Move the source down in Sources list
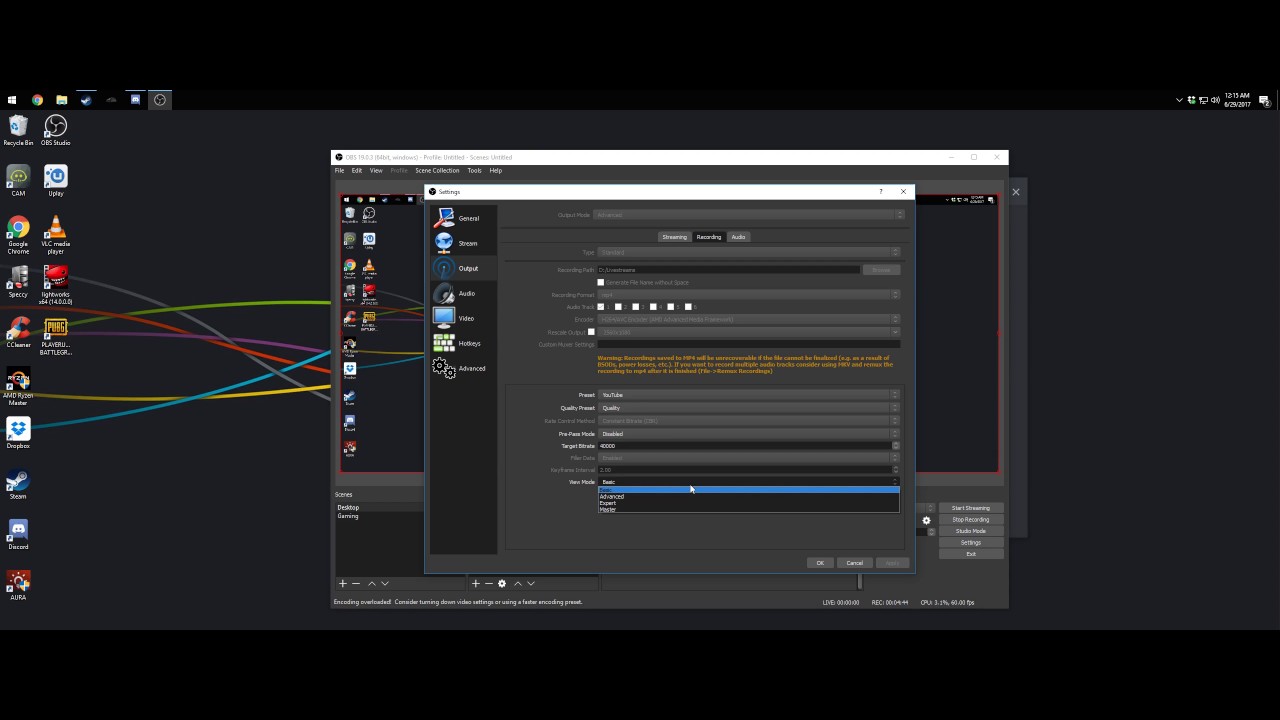 531,583
